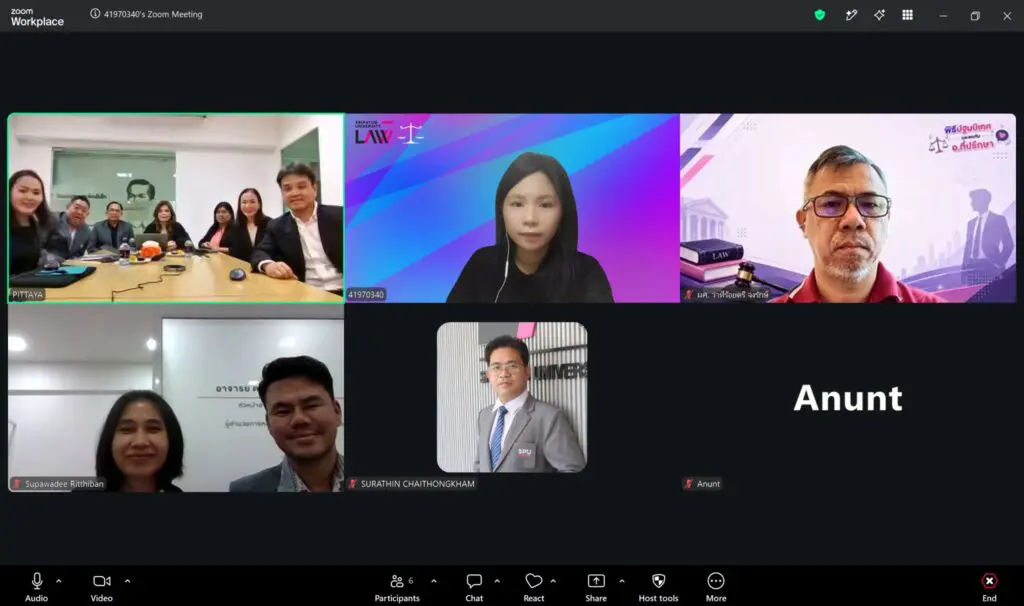End the meeting with the End button
1024x606 pixels.
point(989,586)
